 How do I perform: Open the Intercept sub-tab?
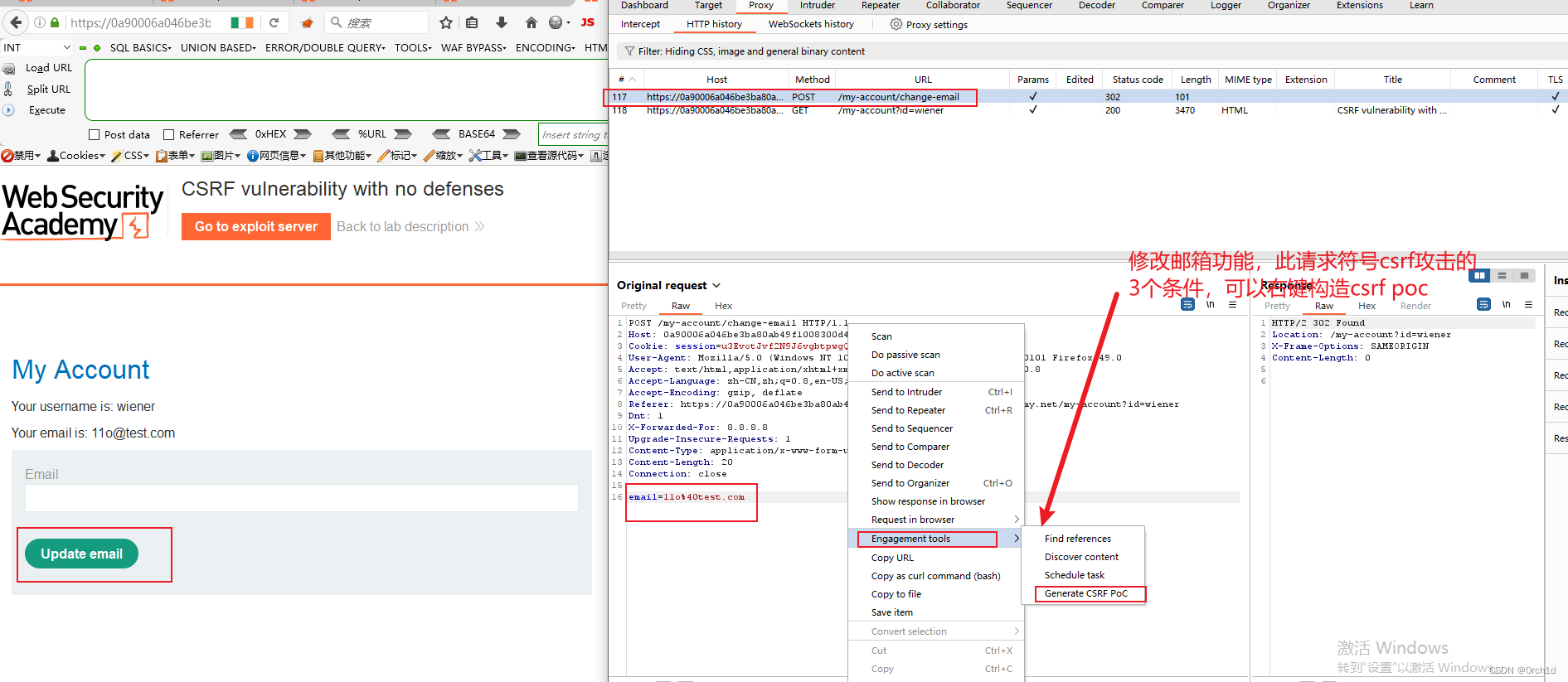click(x=640, y=25)
